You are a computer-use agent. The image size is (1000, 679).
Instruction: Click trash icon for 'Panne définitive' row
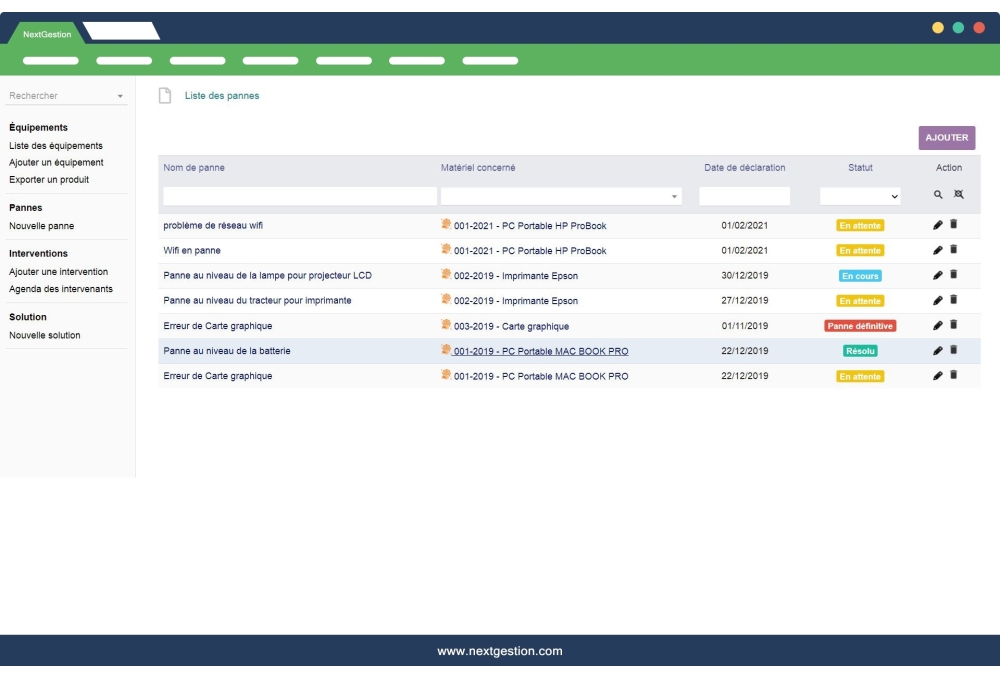953,325
